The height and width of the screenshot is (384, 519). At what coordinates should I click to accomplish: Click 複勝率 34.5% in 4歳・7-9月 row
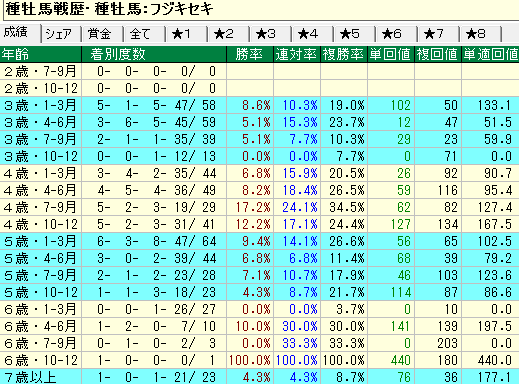[347, 207]
